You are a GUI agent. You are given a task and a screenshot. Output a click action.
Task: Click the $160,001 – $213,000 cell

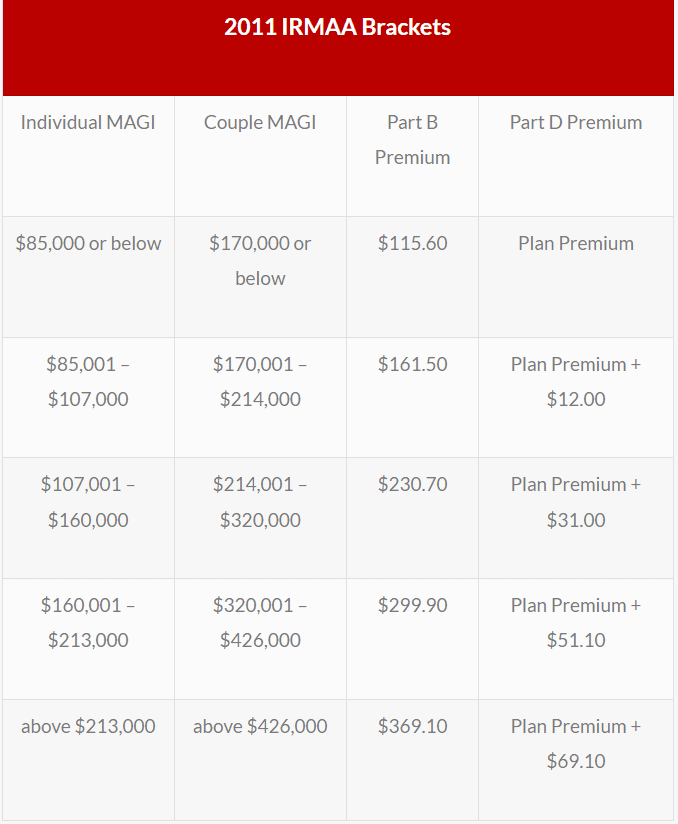[88, 623]
